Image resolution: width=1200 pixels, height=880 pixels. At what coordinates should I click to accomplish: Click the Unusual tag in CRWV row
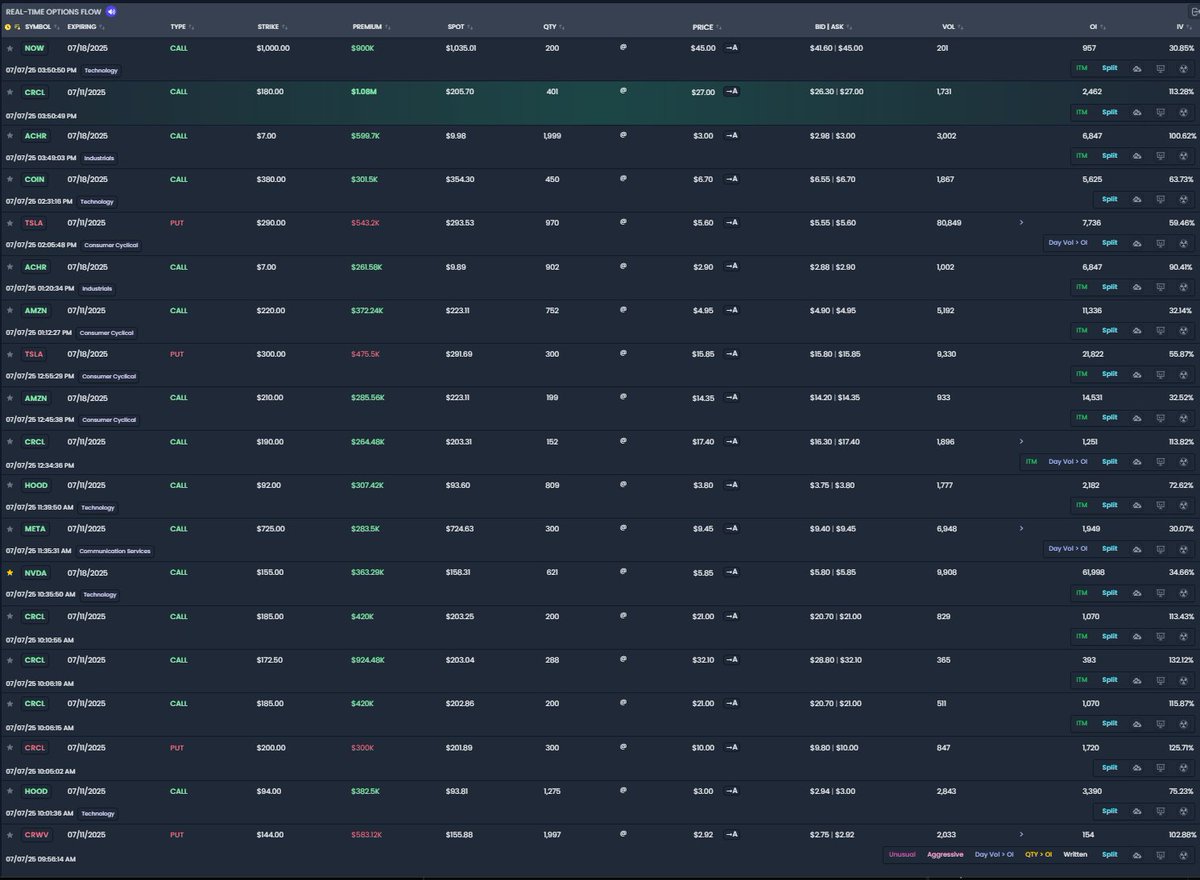coord(902,855)
